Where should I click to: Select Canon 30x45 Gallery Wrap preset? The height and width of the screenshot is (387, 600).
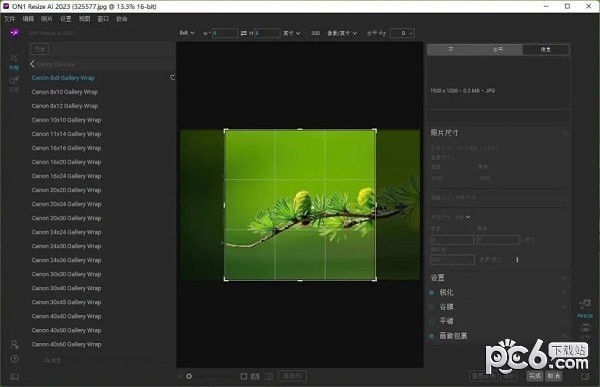pos(67,302)
